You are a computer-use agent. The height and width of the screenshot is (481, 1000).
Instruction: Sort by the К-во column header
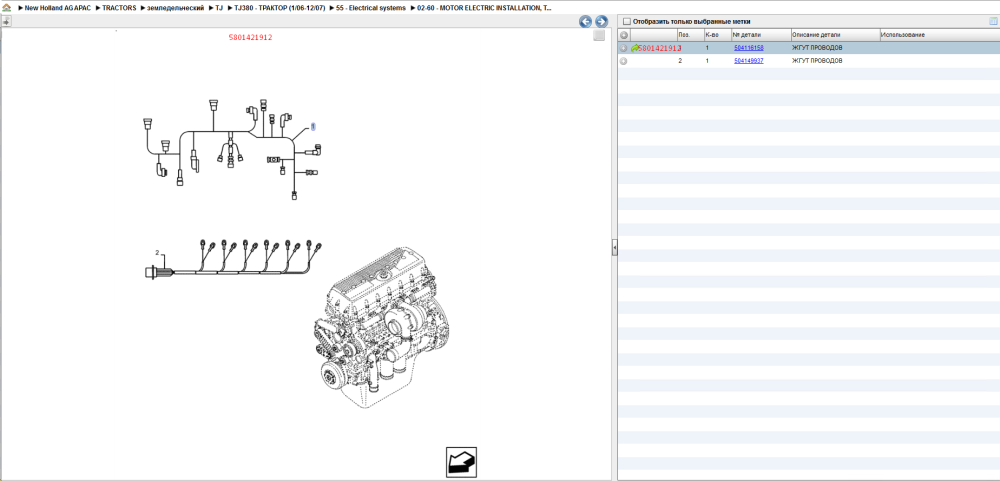[x=717, y=34]
